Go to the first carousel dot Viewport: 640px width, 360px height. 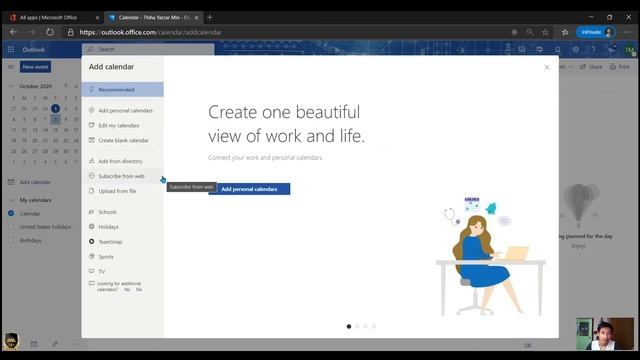click(349, 326)
